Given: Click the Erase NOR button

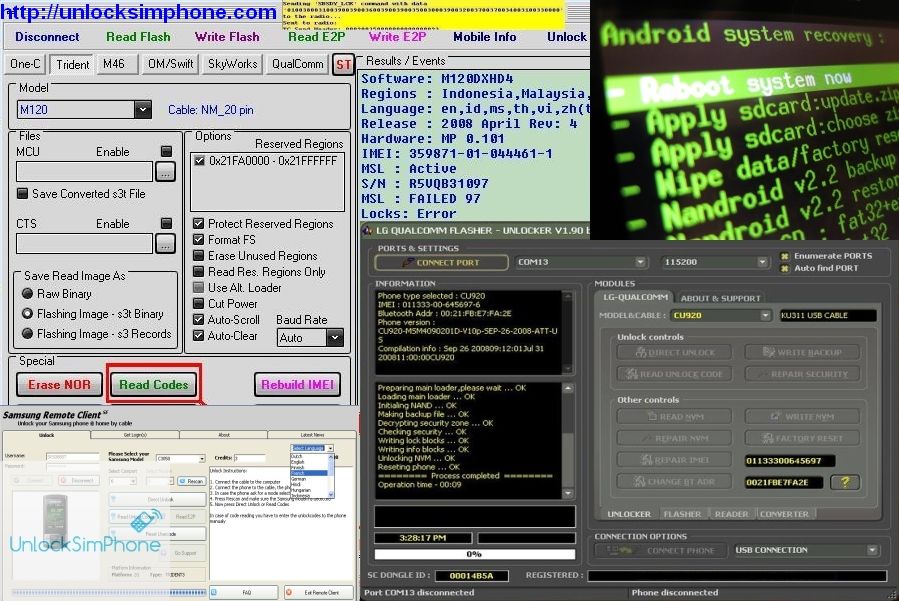Looking at the screenshot, I should (59, 385).
